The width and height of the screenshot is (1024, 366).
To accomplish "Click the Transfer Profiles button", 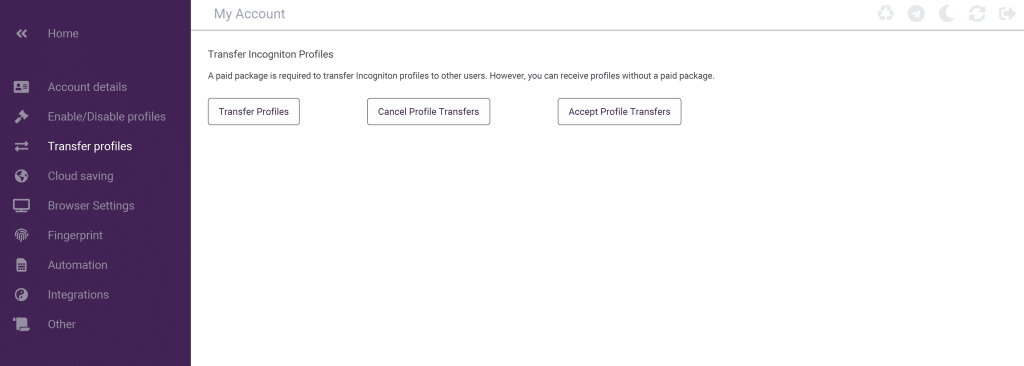I will 253,112.
